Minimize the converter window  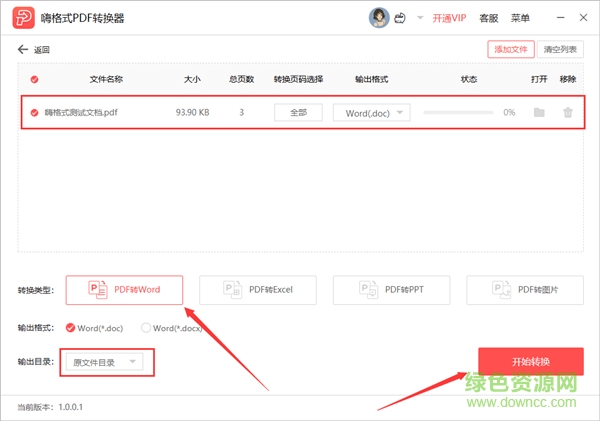(x=561, y=18)
